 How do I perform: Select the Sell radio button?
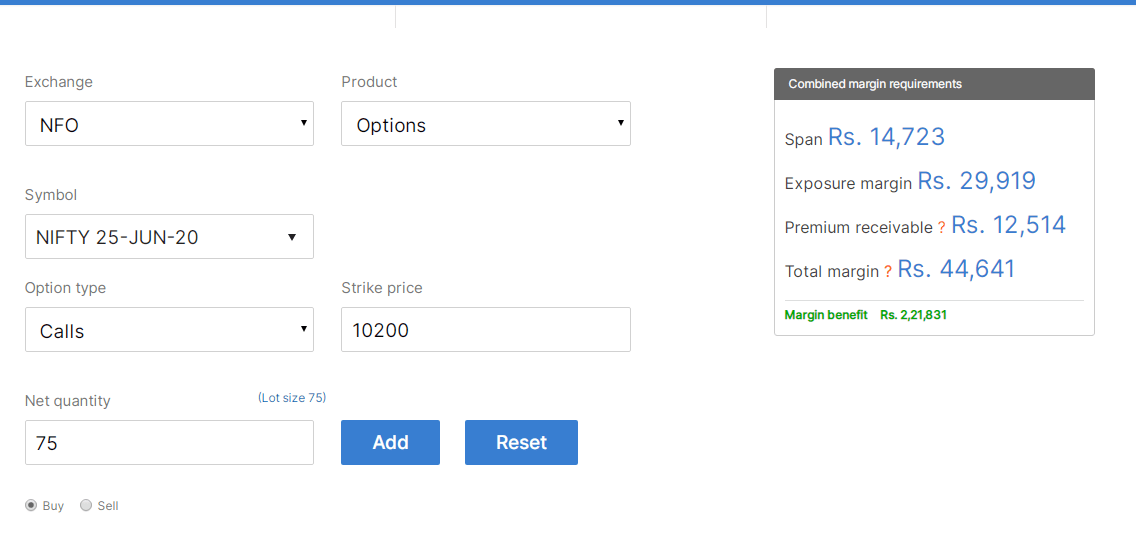(x=86, y=505)
